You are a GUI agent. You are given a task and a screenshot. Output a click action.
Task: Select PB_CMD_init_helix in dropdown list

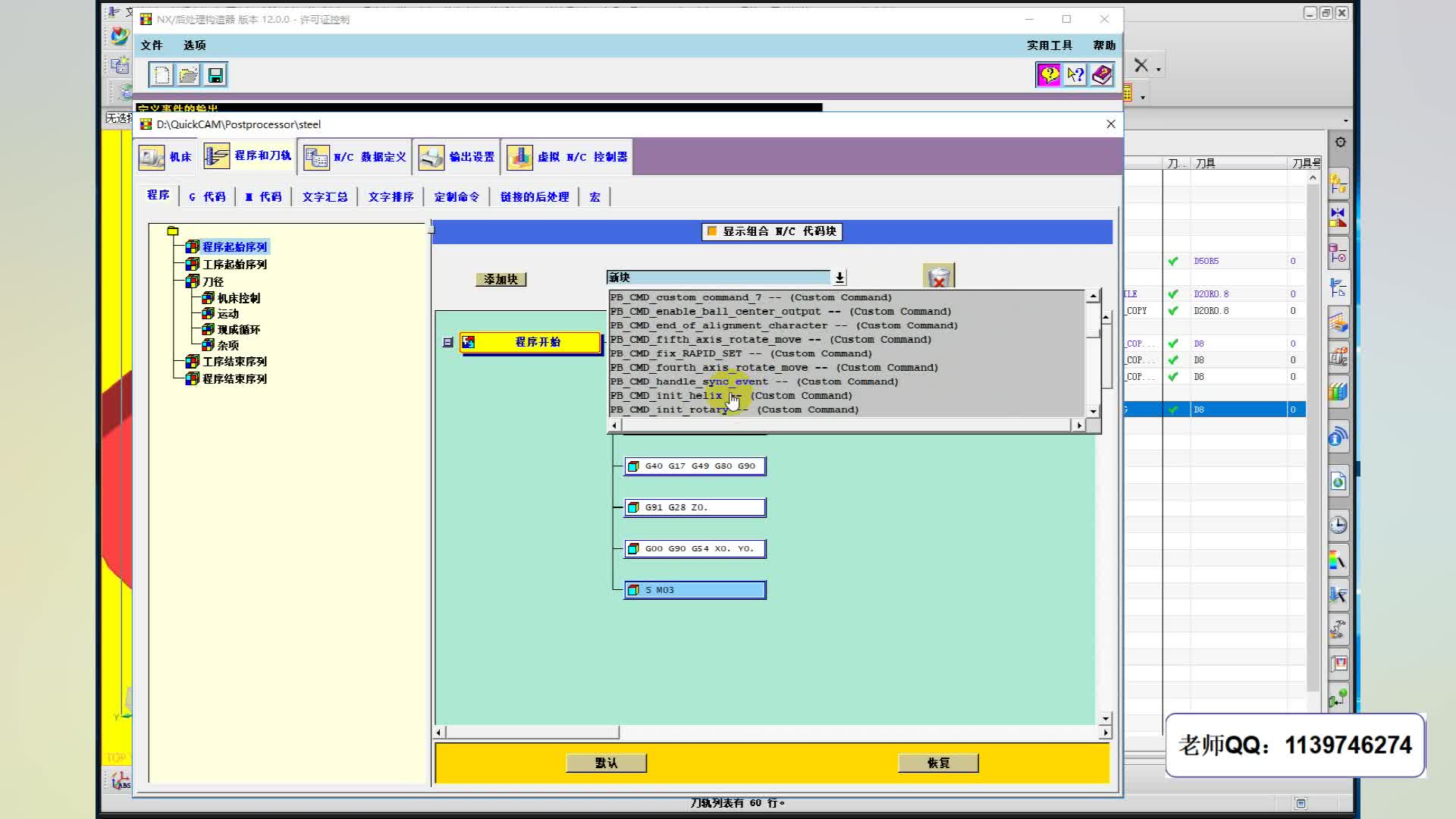pyautogui.click(x=666, y=395)
